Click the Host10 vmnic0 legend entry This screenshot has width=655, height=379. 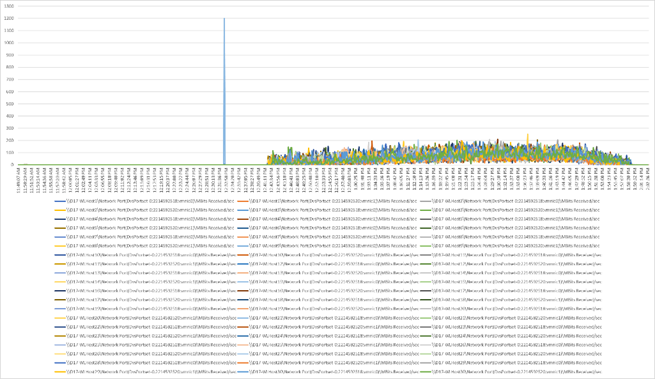[145, 255]
